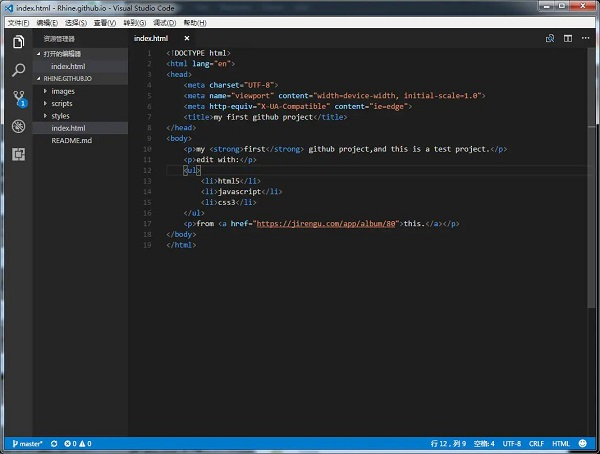The image size is (600, 454).
Task: Open the Explorer view in activity bar
Action: tap(18, 42)
